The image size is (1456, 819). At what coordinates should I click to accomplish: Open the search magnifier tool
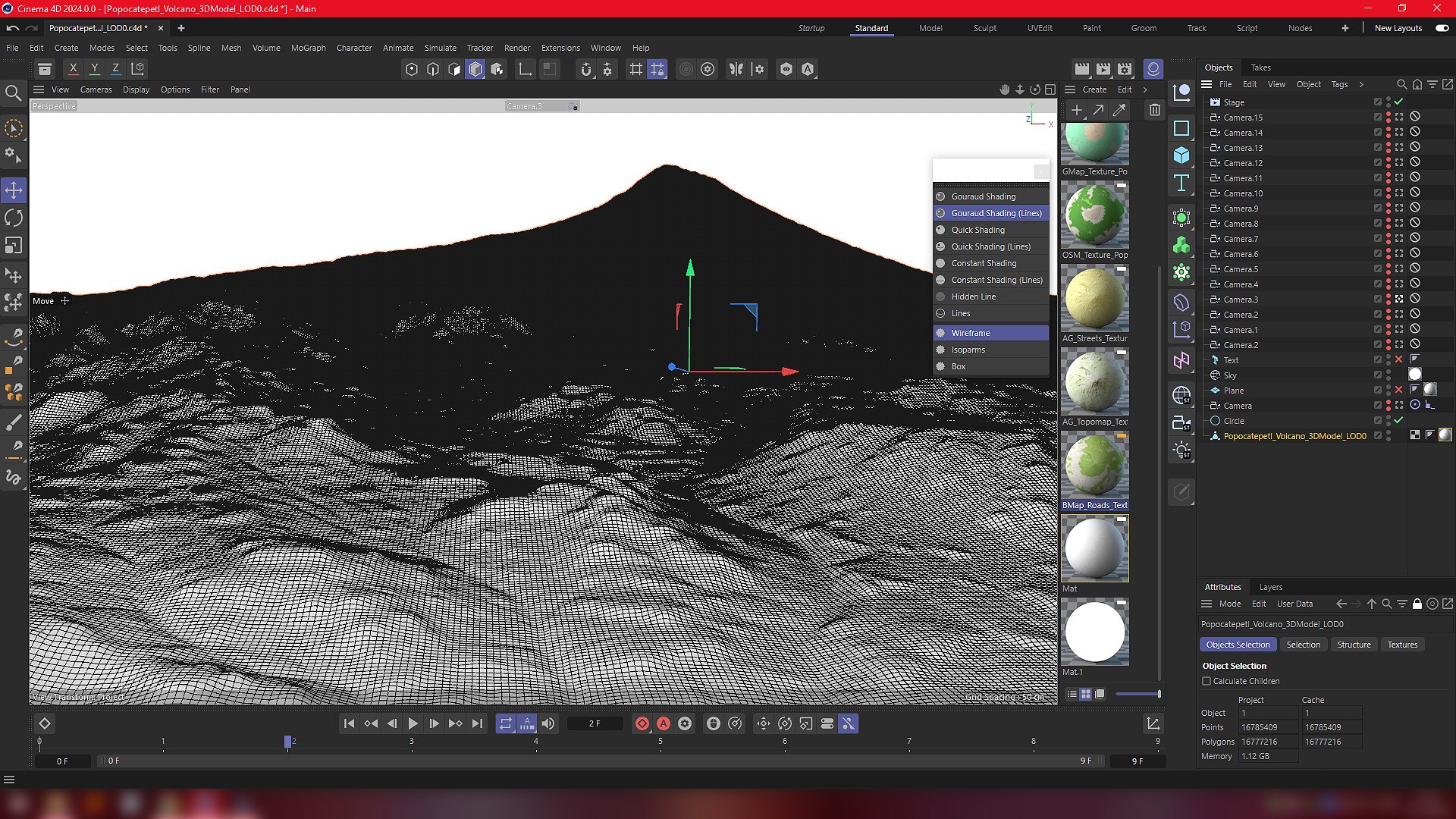click(x=14, y=93)
